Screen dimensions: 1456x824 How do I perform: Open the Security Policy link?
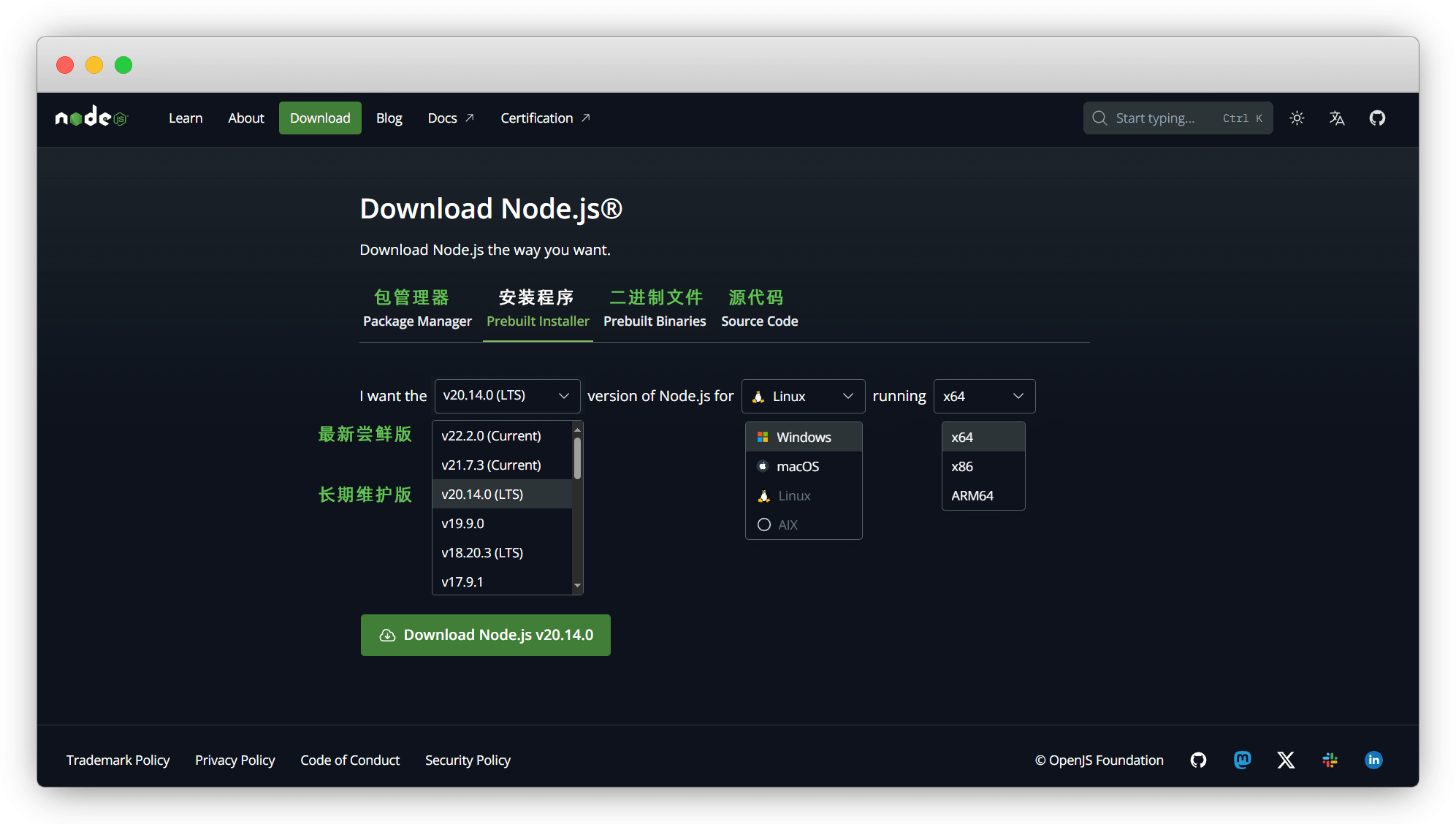468,760
